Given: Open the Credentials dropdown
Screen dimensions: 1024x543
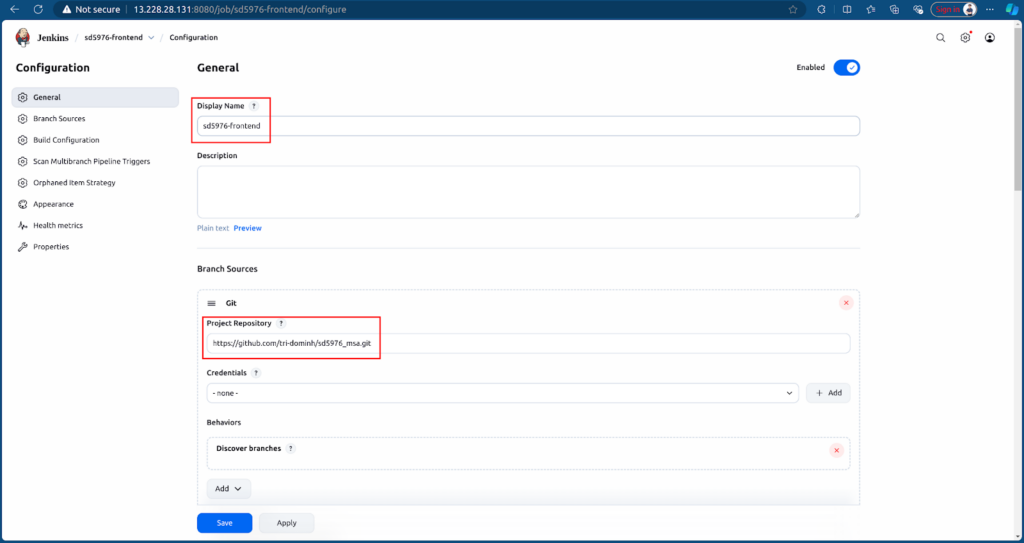Looking at the screenshot, I should 502,393.
